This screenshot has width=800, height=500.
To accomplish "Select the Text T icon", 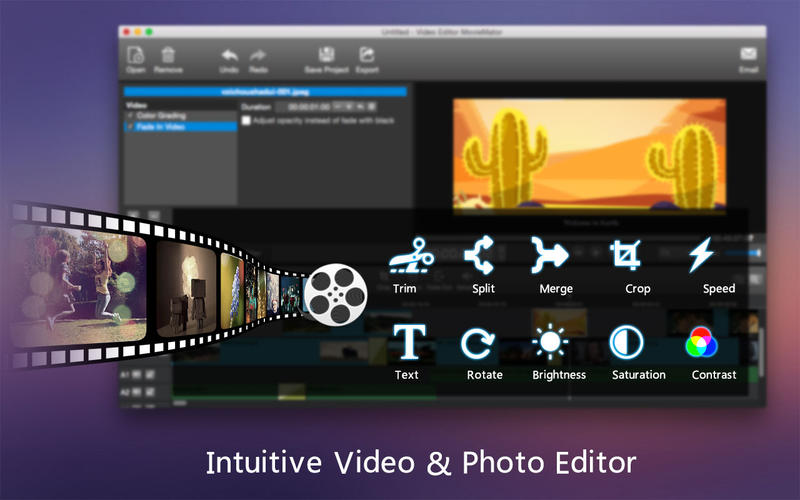I will 409,341.
